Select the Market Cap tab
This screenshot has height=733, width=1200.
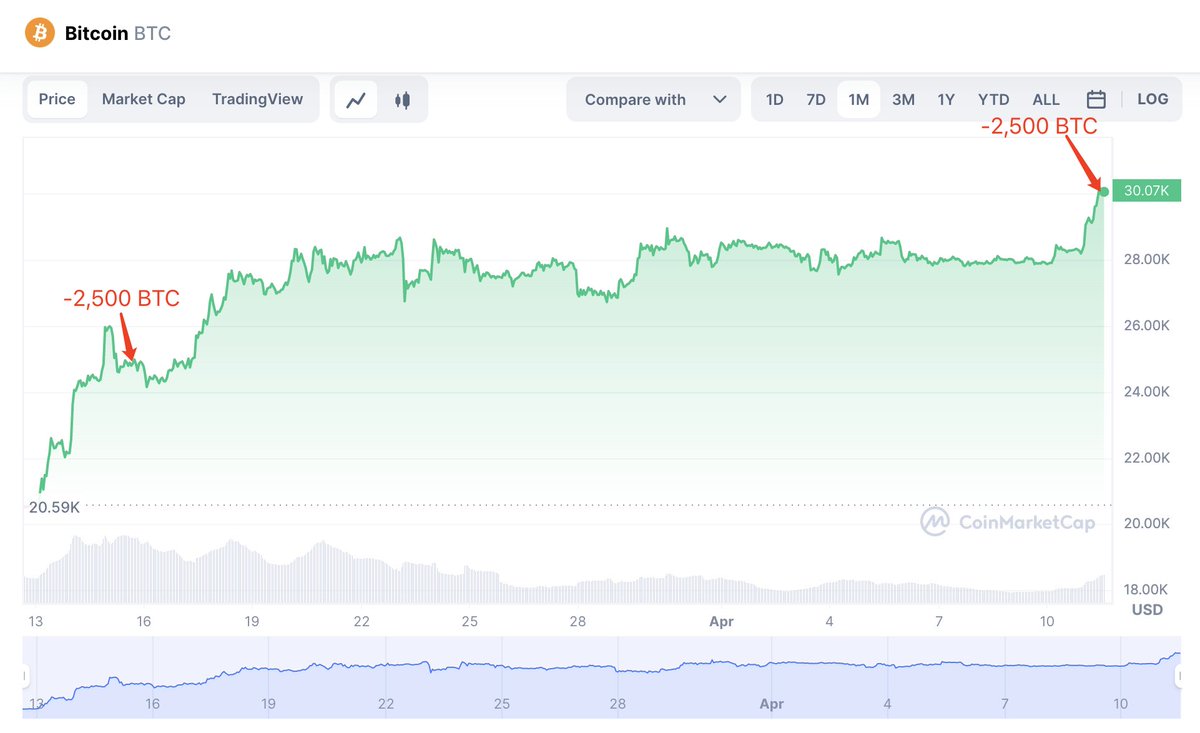tap(144, 99)
